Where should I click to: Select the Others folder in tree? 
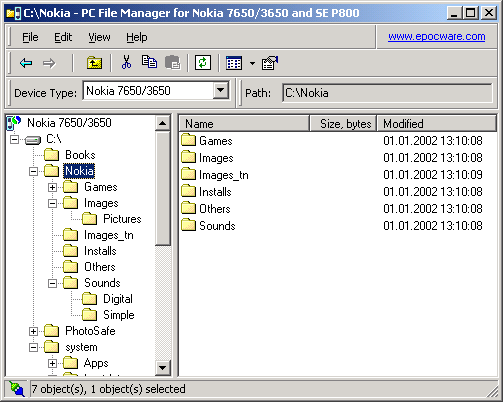[x=100, y=267]
